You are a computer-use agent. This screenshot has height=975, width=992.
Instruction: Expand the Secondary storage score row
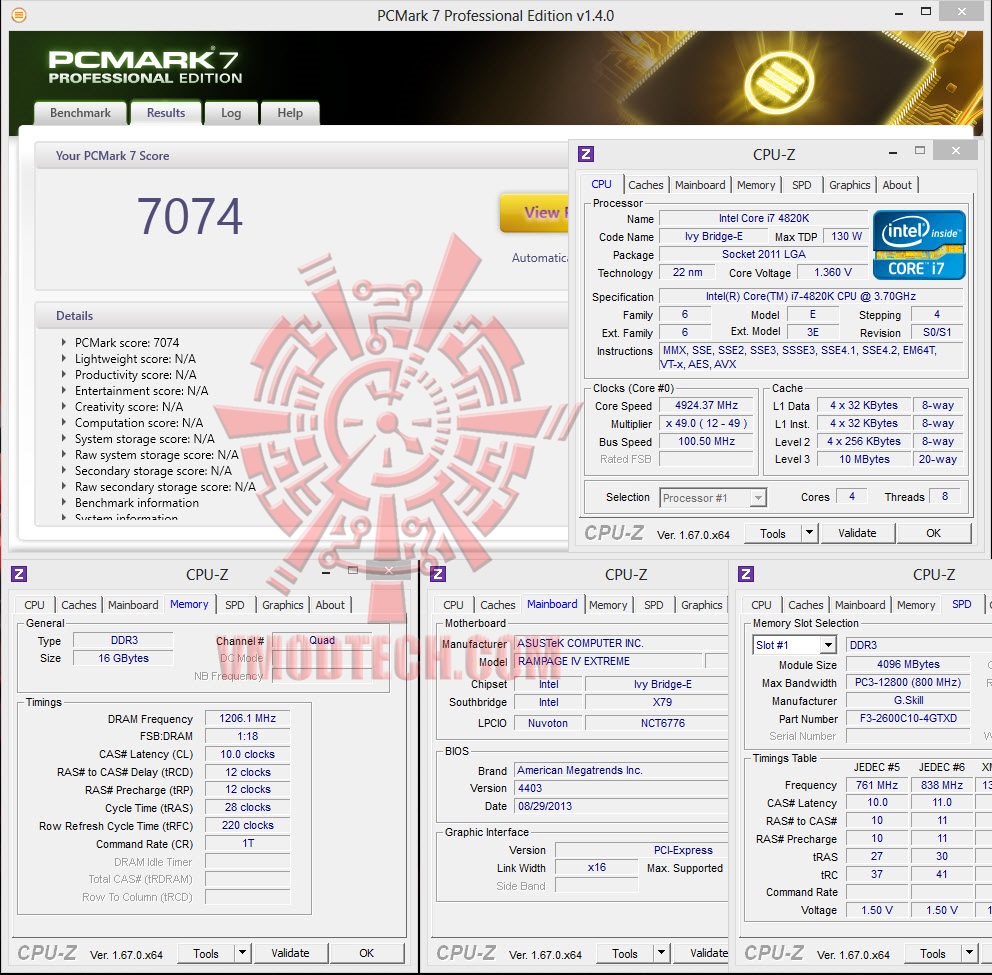click(63, 470)
